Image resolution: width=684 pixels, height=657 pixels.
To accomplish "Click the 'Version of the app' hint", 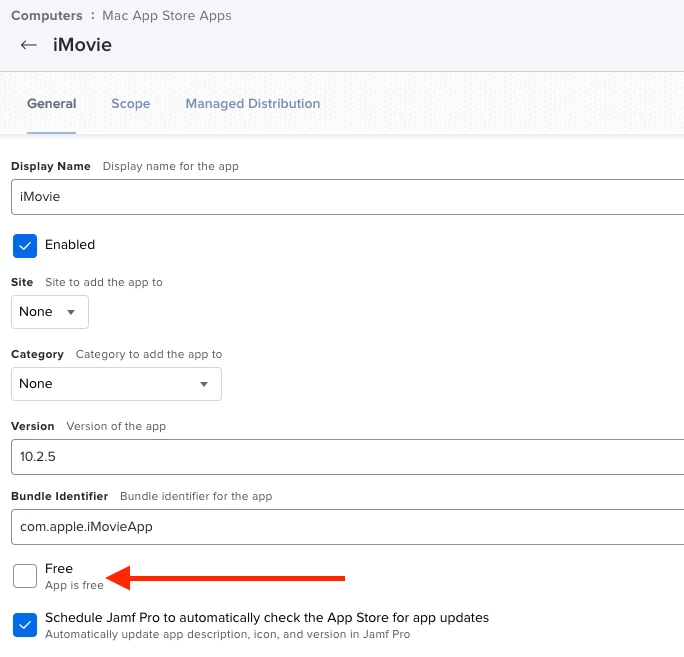I will (x=116, y=426).
